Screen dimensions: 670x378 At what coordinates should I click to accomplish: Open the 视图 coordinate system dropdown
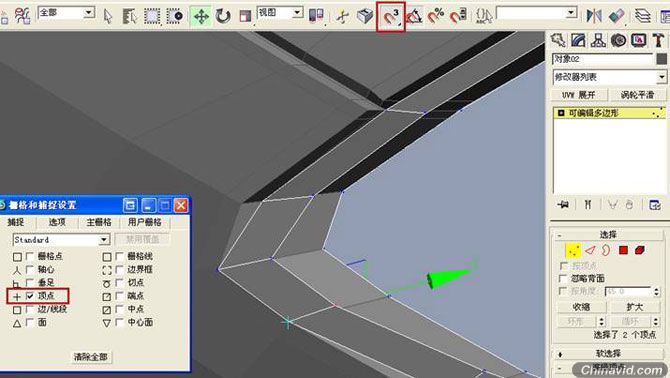[x=280, y=13]
